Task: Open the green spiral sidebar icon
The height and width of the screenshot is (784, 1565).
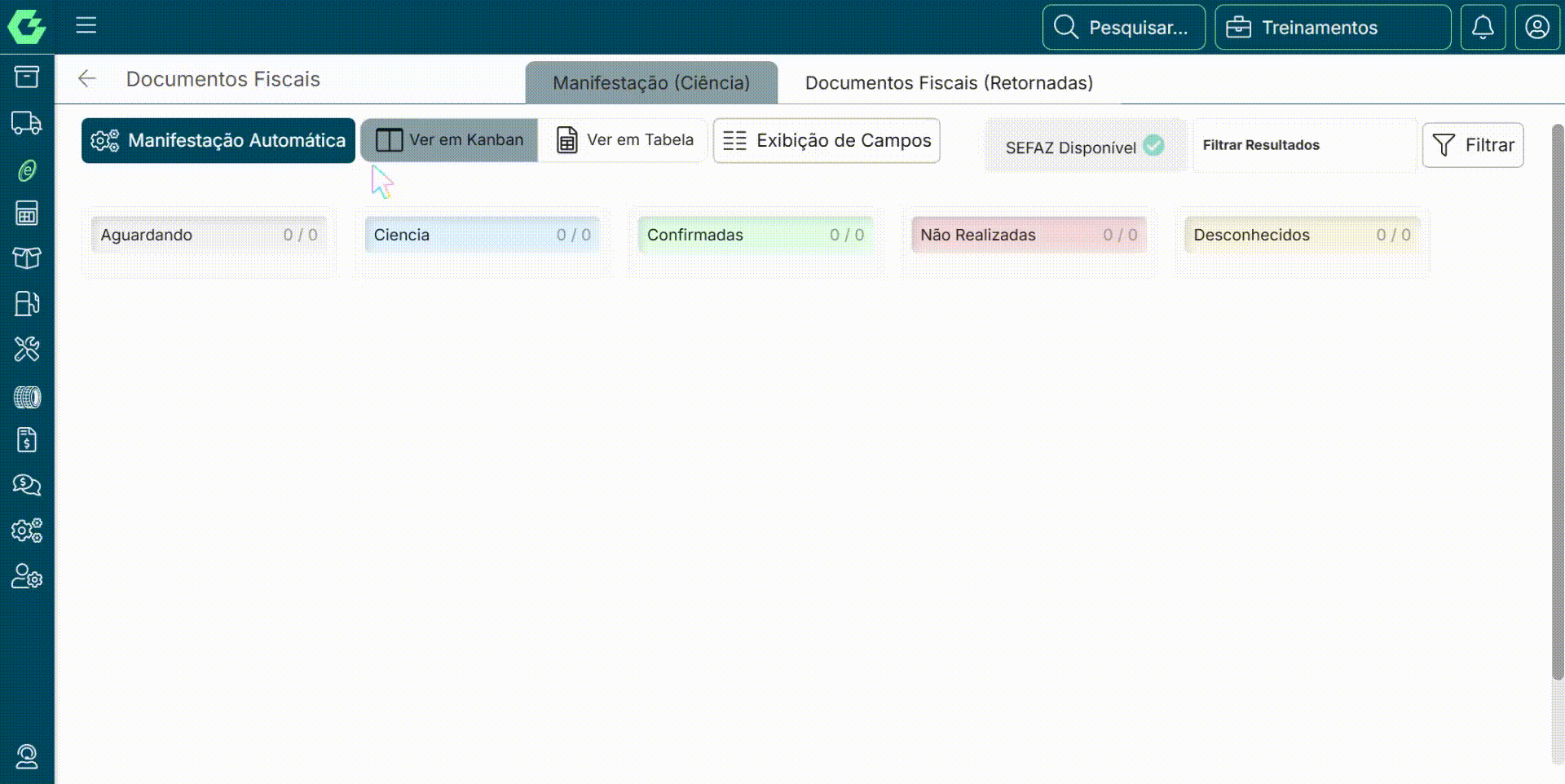Action: [x=27, y=170]
